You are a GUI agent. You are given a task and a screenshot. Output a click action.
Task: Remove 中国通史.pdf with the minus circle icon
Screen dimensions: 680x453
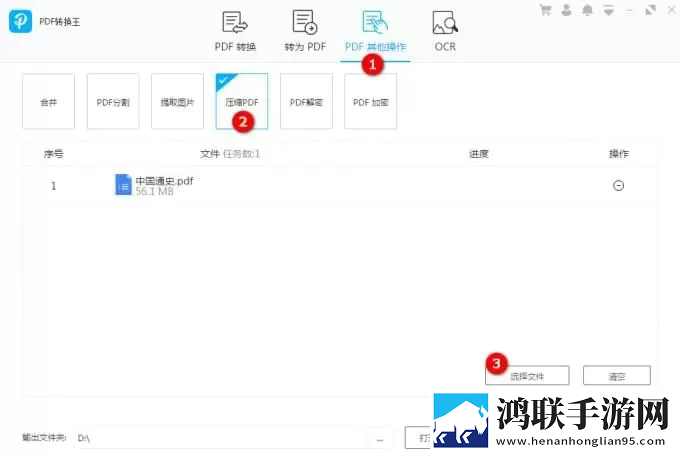[618, 186]
